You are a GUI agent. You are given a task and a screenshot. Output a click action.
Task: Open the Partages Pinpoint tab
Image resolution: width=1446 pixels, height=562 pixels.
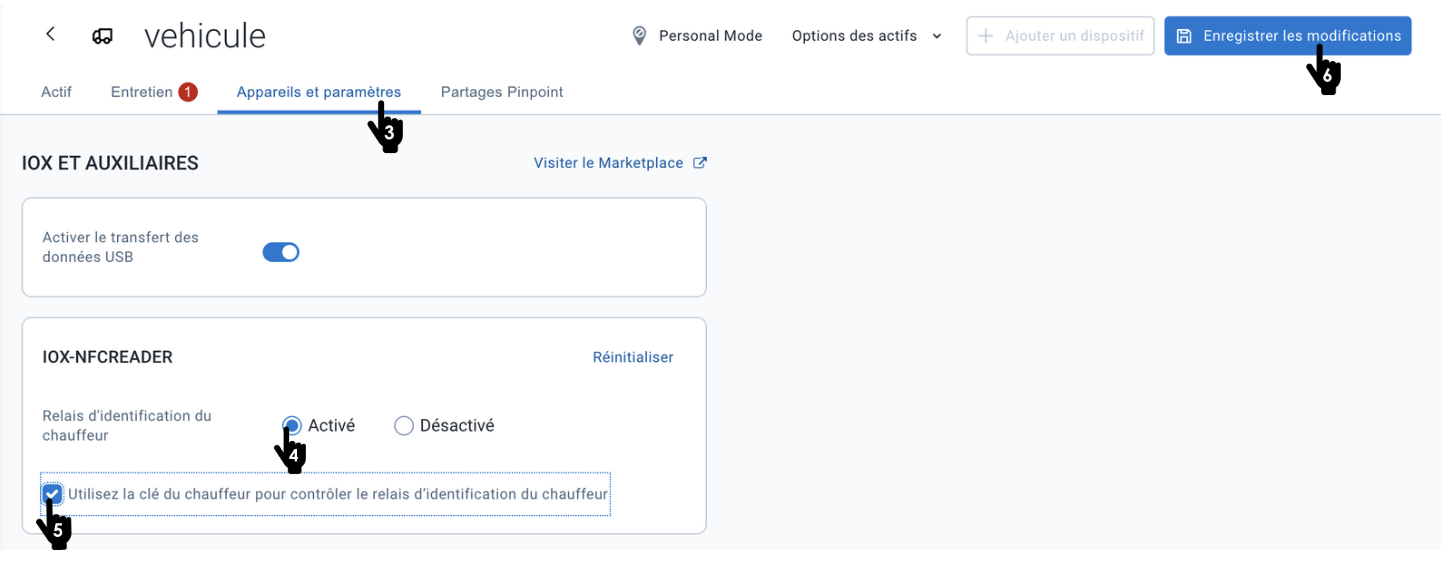[502, 92]
